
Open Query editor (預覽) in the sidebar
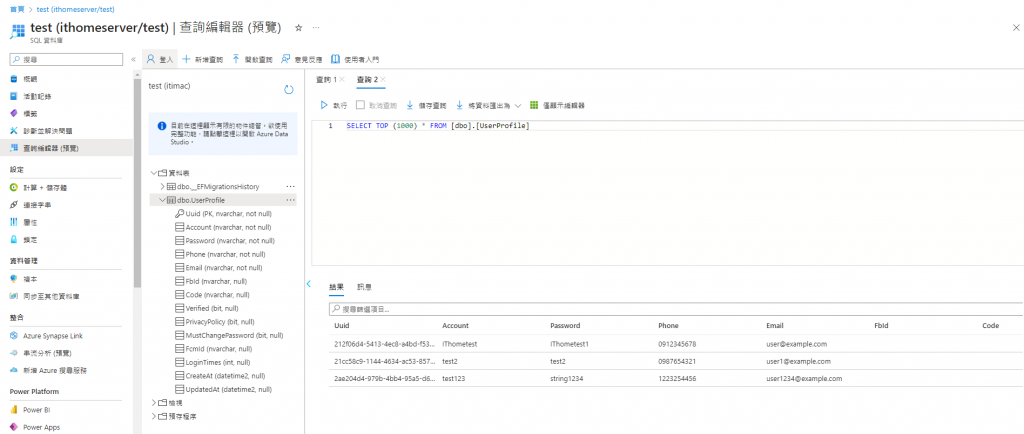(x=67, y=148)
